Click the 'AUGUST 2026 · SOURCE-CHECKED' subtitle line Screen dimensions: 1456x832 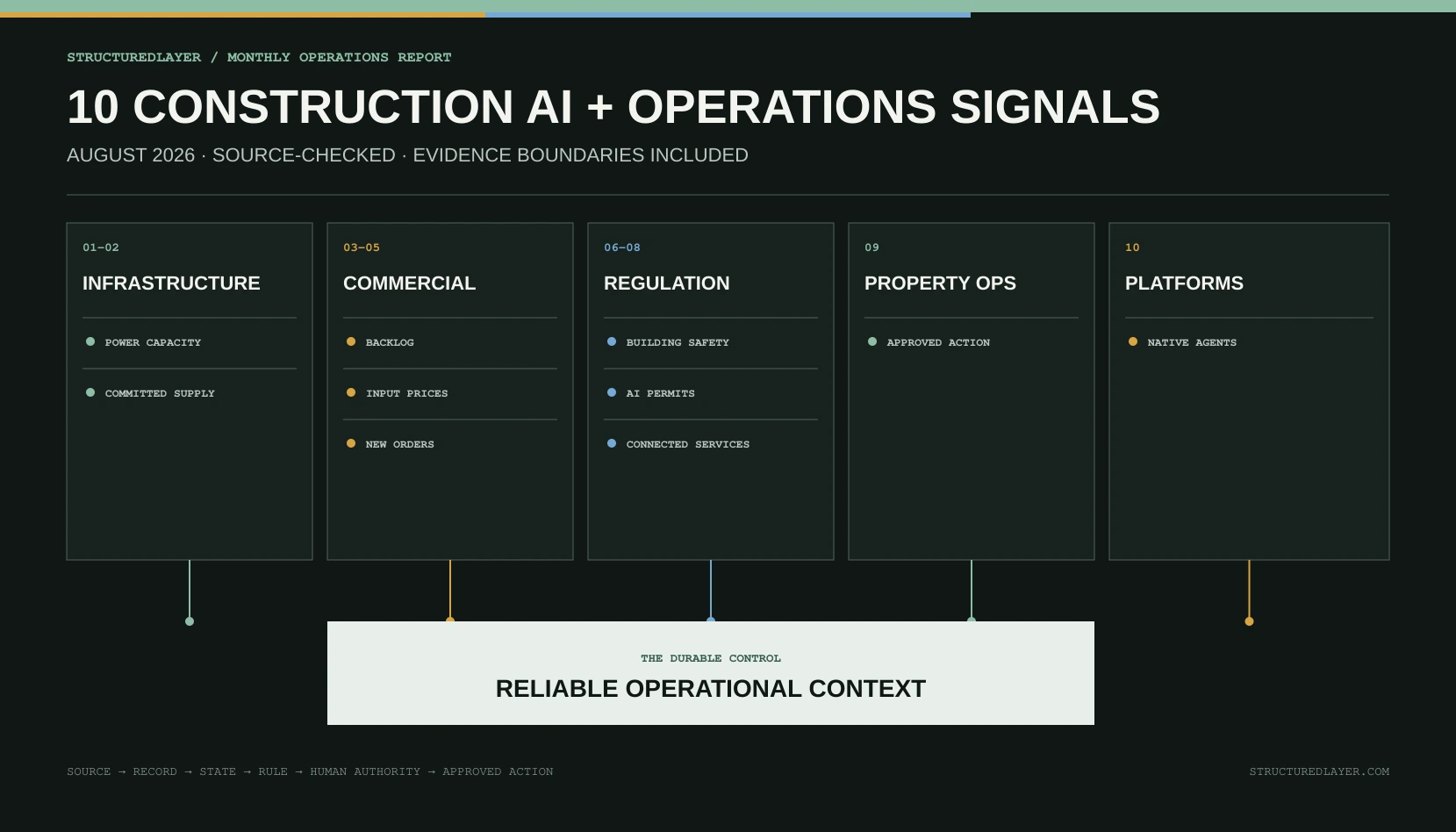click(407, 155)
